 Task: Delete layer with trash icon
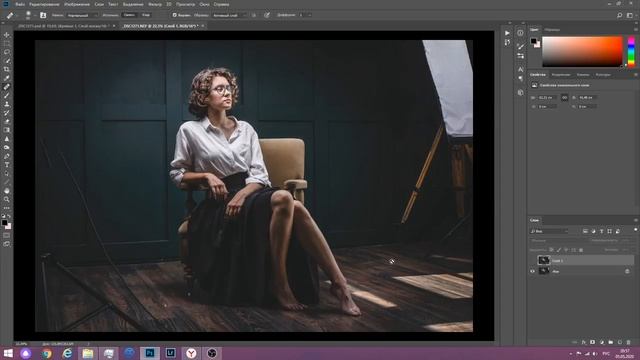coord(629,342)
